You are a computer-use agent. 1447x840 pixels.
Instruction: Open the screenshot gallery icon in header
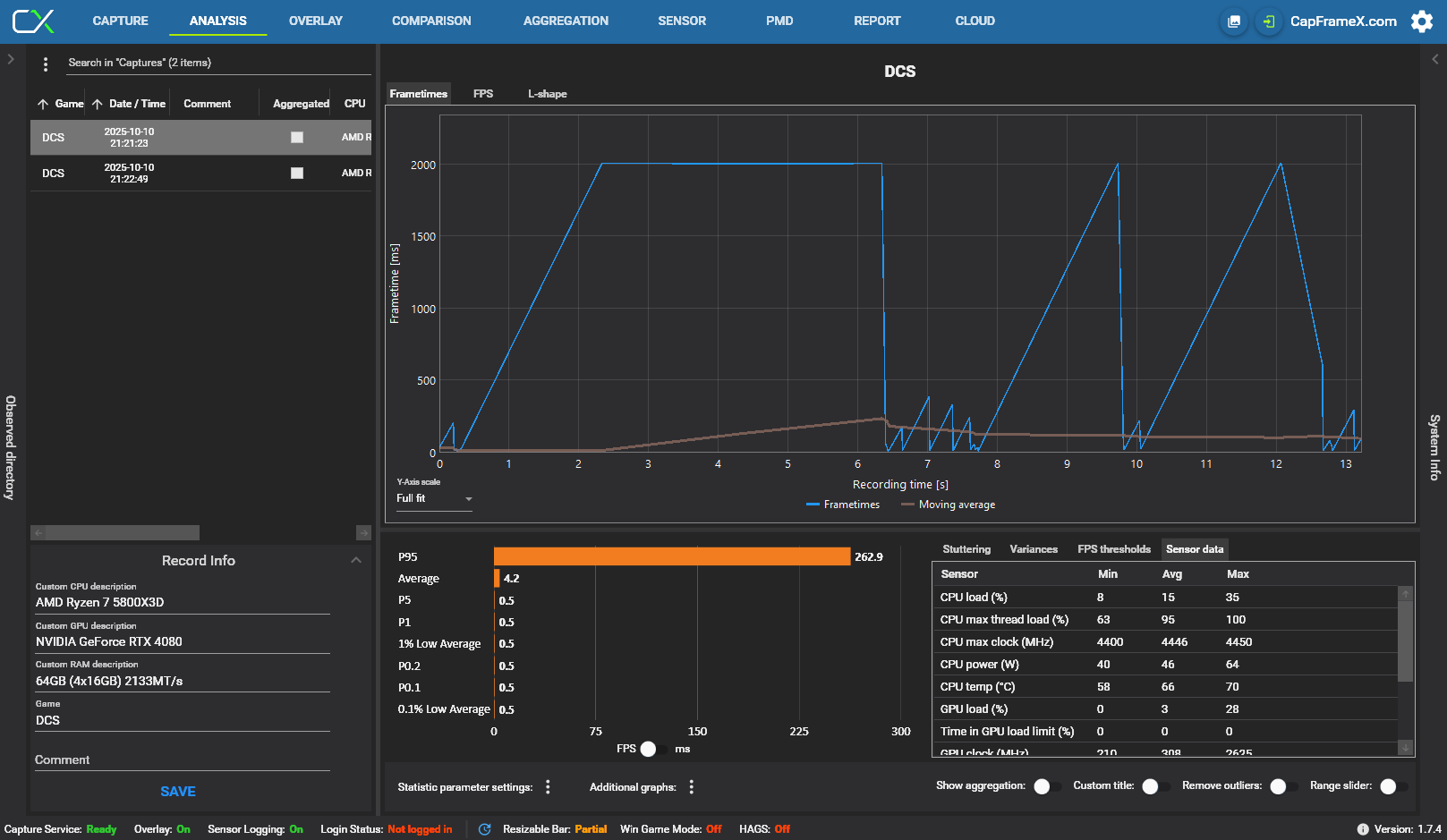1234,21
